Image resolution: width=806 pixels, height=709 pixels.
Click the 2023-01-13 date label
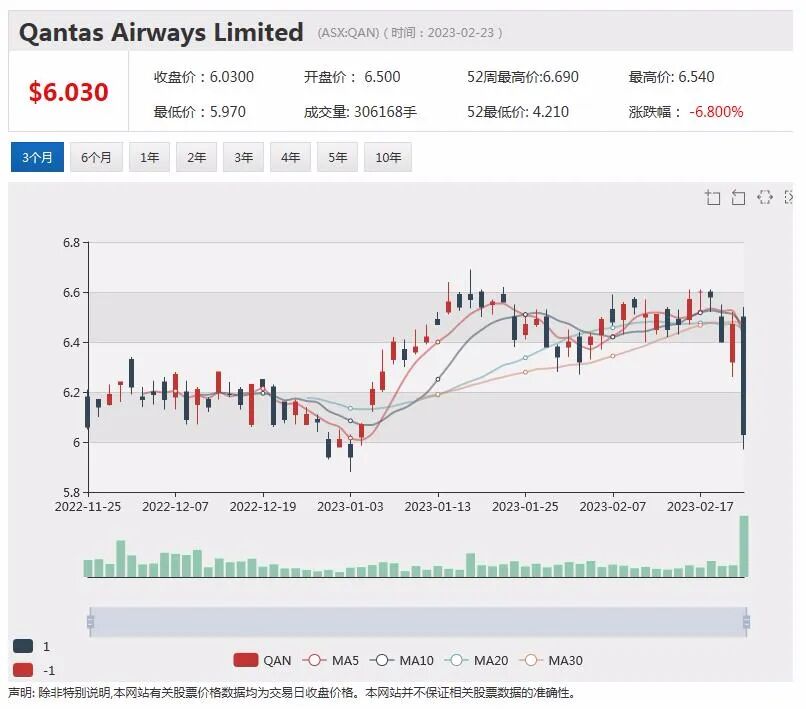pyautogui.click(x=437, y=507)
